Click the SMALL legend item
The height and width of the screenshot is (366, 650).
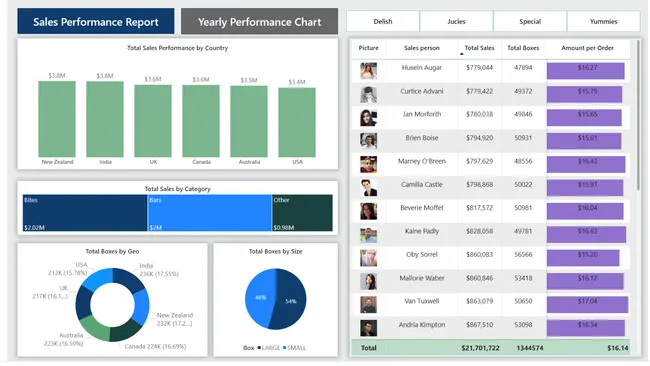click(294, 348)
